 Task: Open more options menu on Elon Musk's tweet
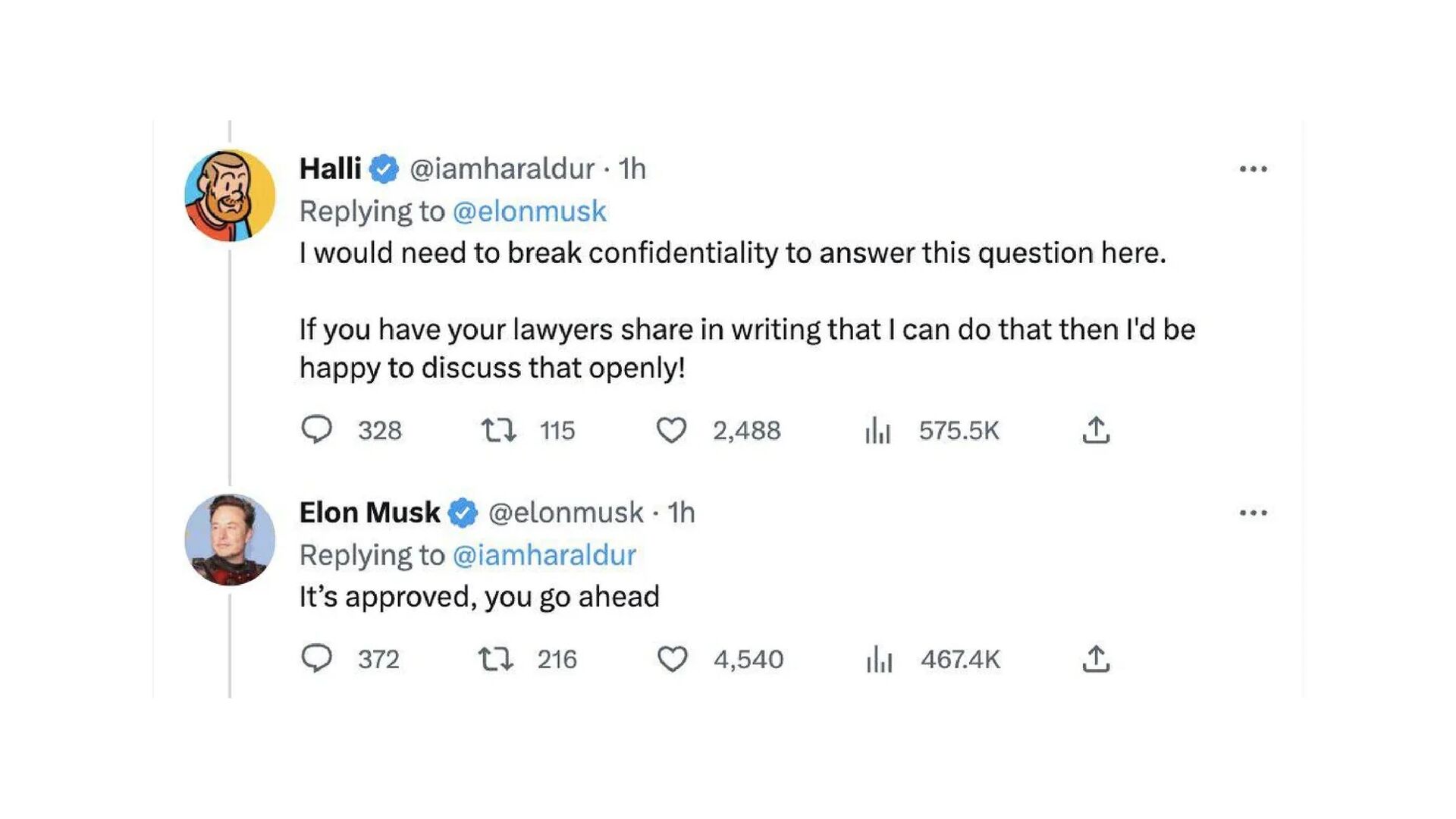tap(1253, 513)
